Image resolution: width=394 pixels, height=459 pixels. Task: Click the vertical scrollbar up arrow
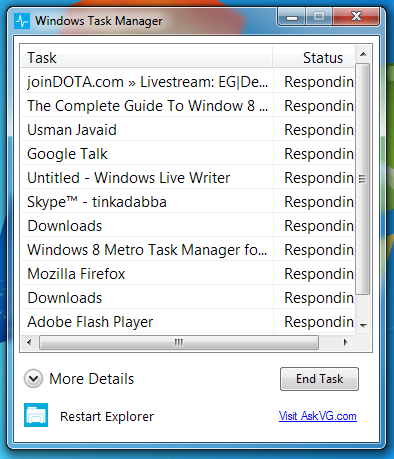[x=363, y=54]
